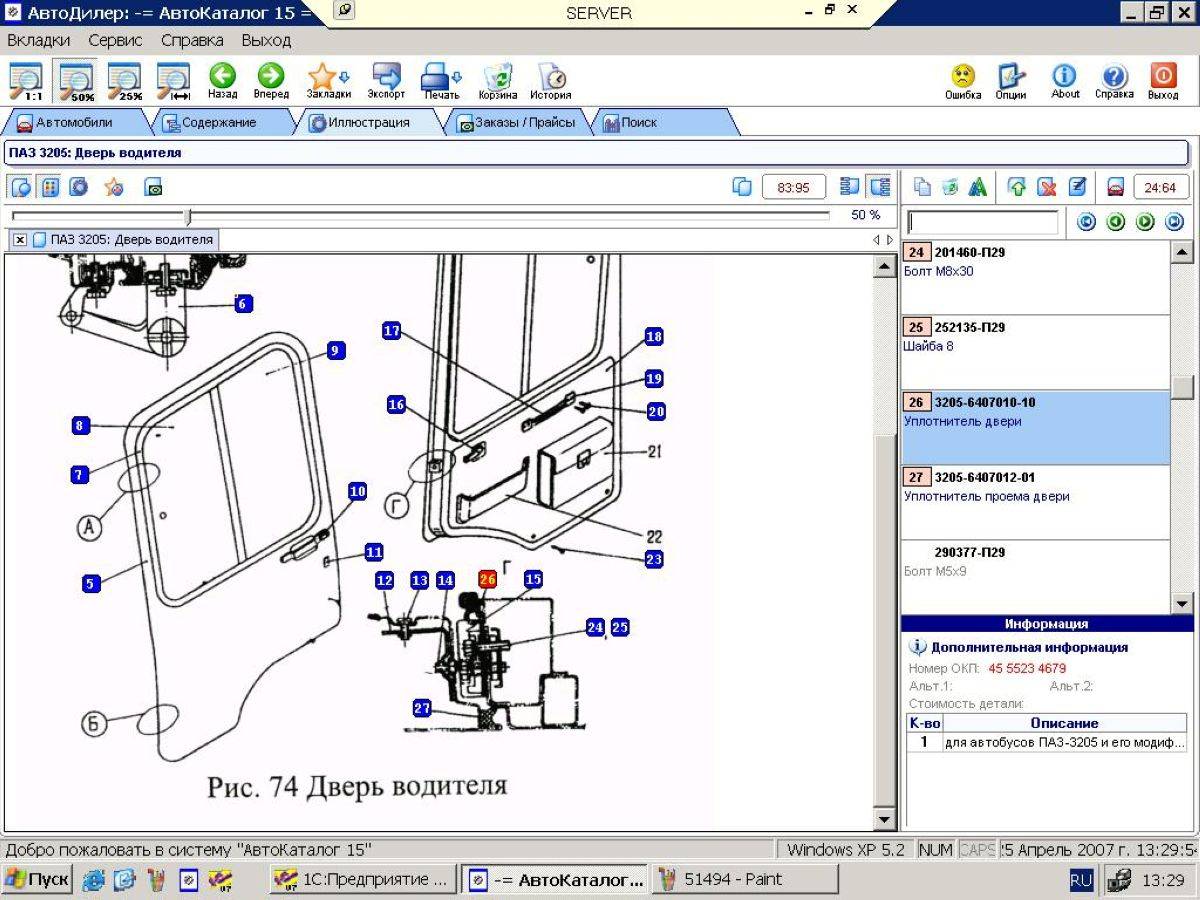Screen dimensions: 1200x900
Task: Move the illustration zoom slider handle
Action: coord(187,216)
